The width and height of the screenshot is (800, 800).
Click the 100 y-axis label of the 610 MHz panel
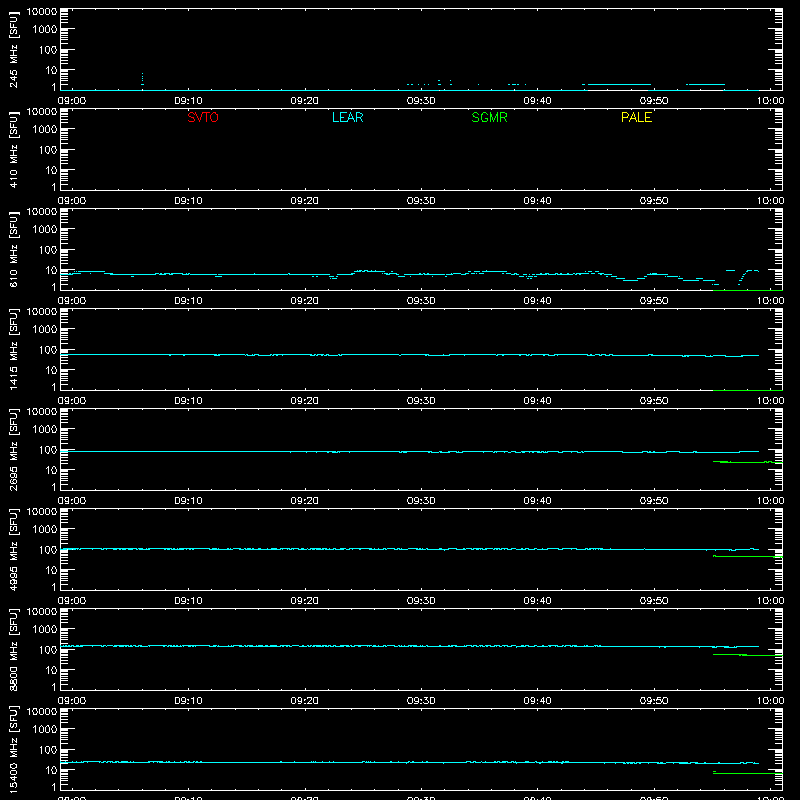(48, 250)
